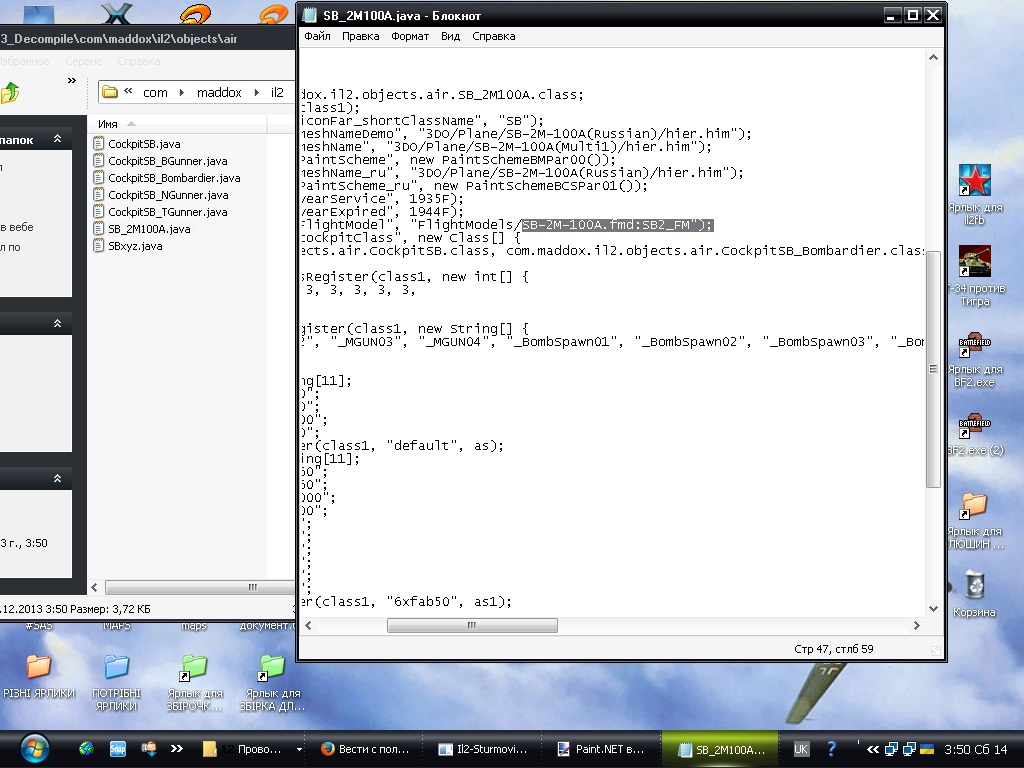The width and height of the screenshot is (1024, 768).
Task: Select CockpitSB.java file in Explorer
Action: click(137, 144)
